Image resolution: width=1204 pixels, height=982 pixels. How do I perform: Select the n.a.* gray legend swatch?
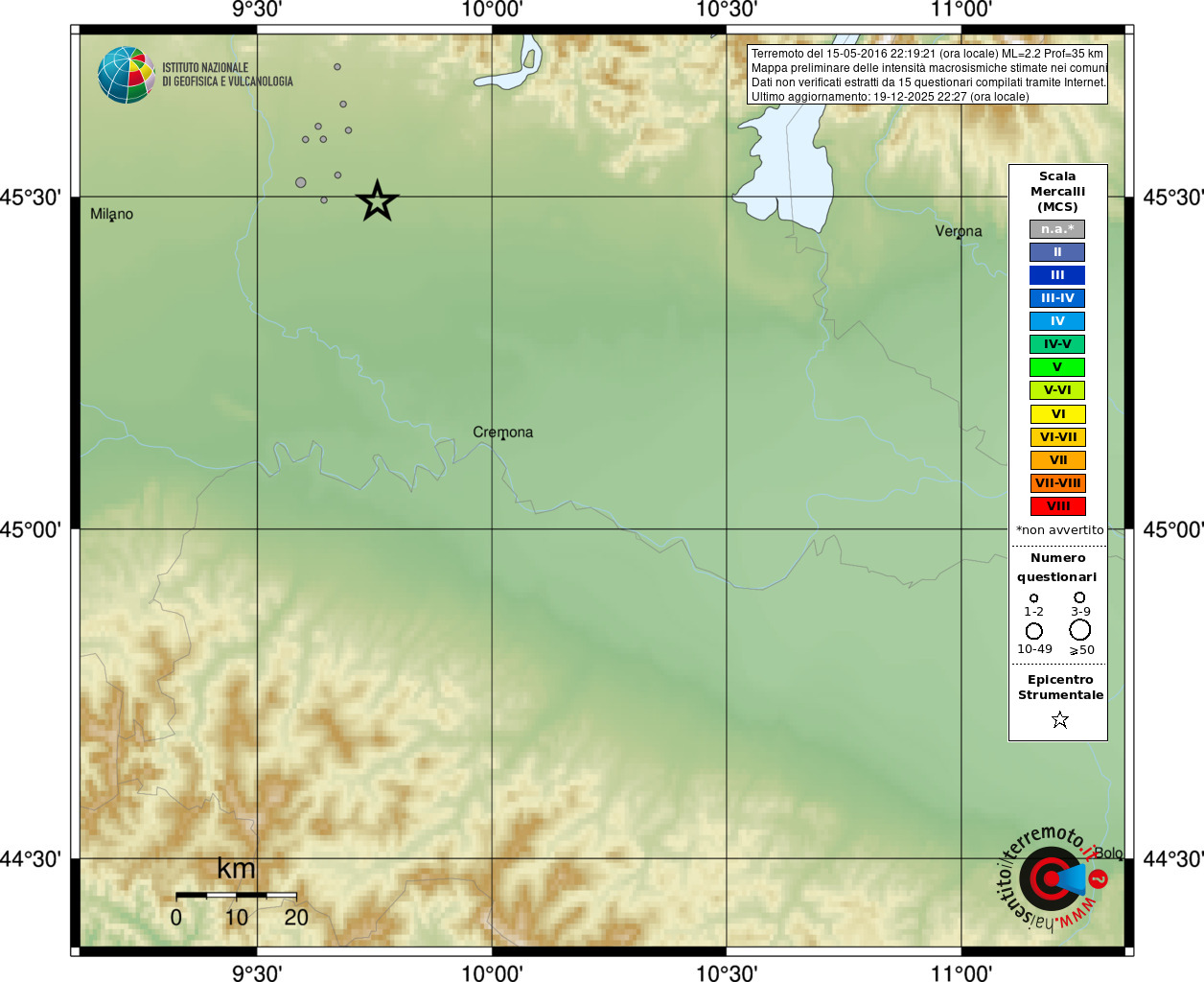click(1057, 229)
